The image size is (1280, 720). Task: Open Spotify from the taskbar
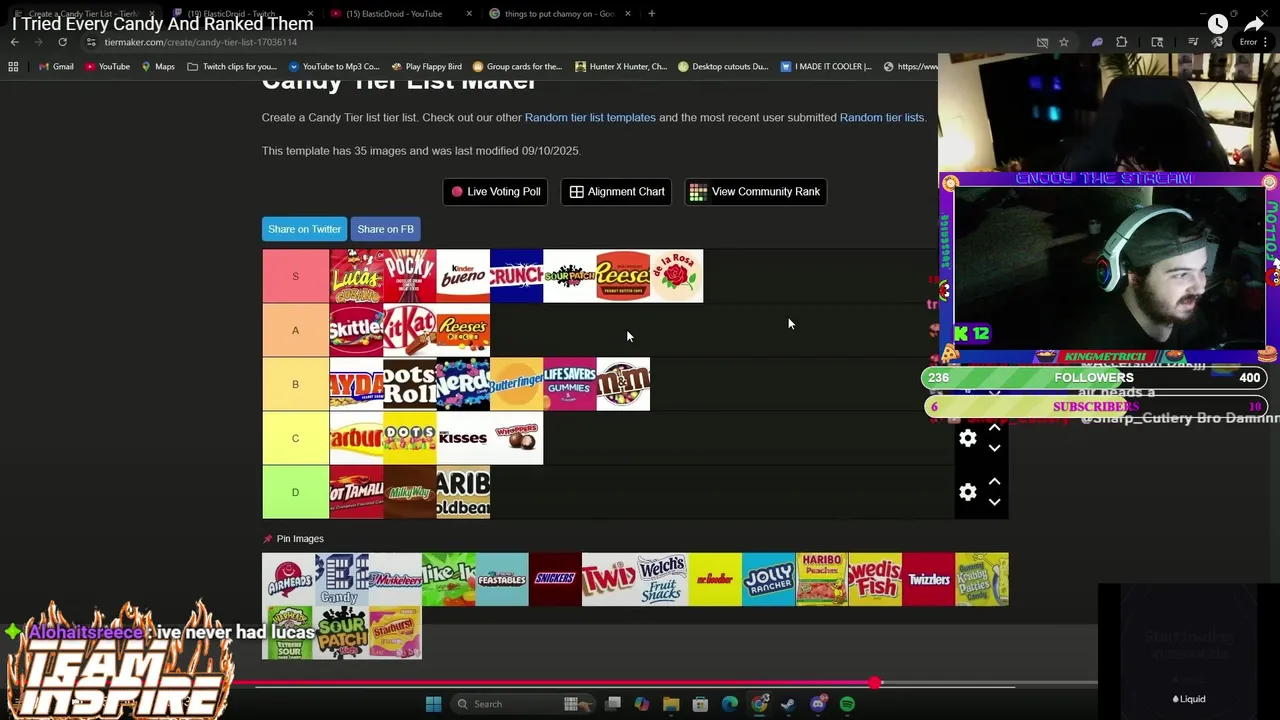point(847,704)
